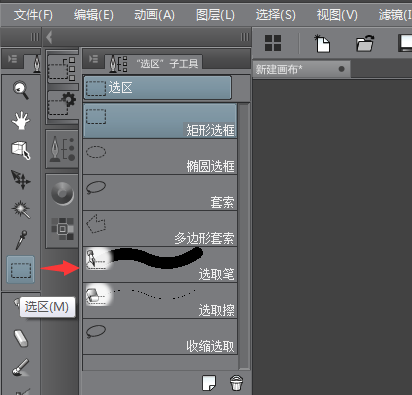
Task: Select the Zoom magnifier tool
Action: pos(21,90)
